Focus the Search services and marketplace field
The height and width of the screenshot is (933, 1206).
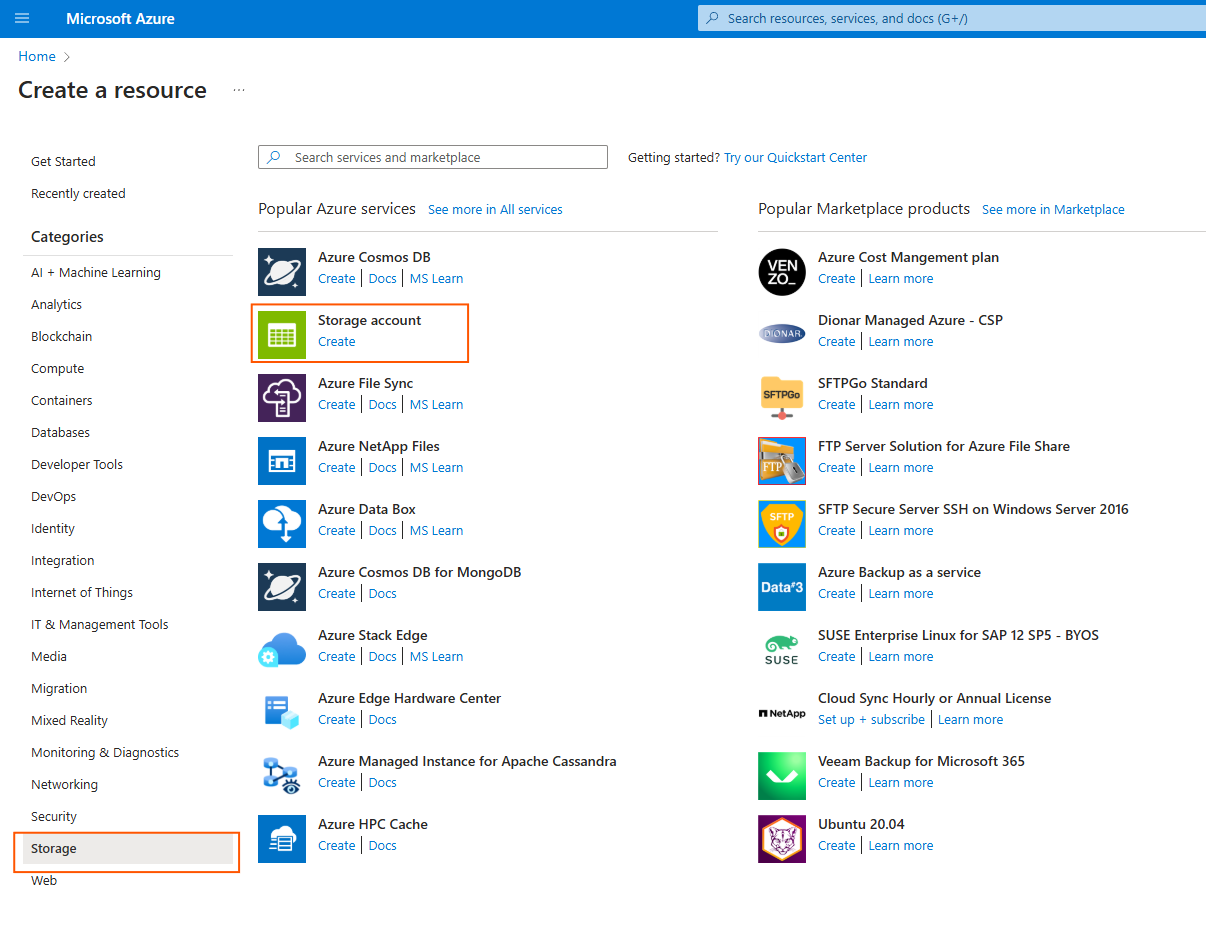tap(440, 158)
